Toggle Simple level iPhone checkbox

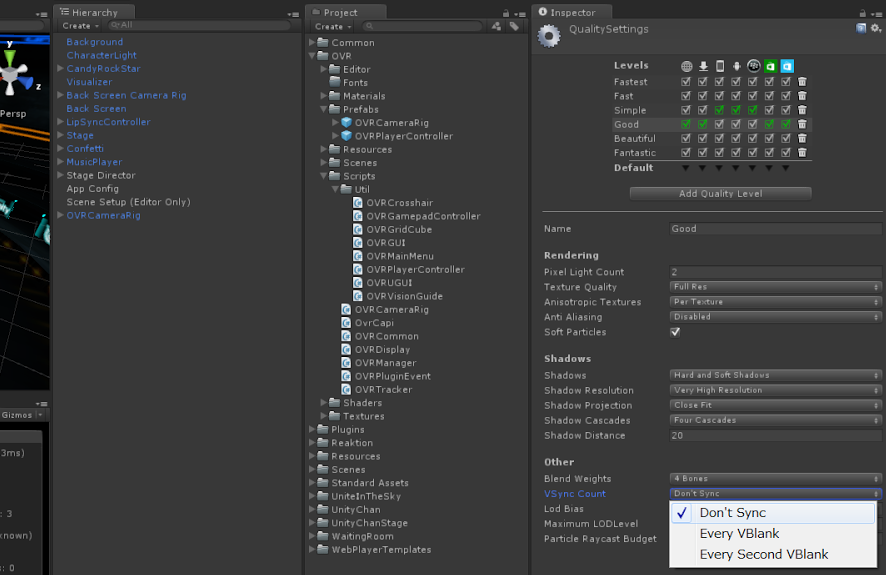coord(719,110)
